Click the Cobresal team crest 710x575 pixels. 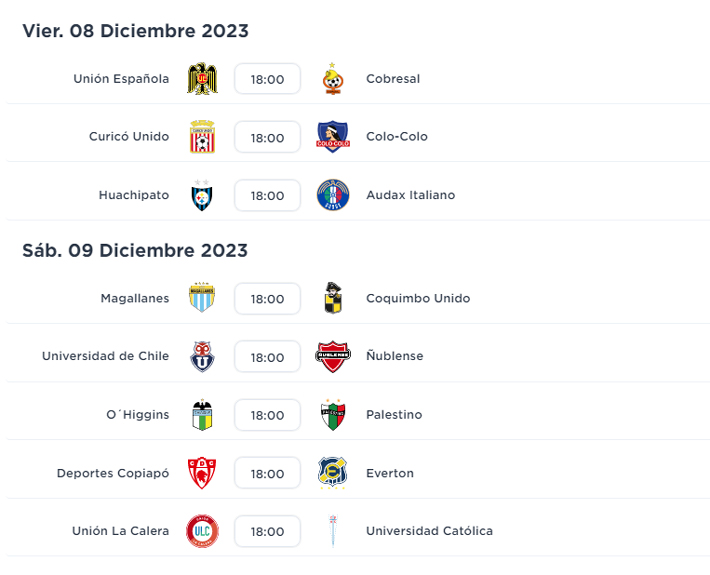click(332, 79)
